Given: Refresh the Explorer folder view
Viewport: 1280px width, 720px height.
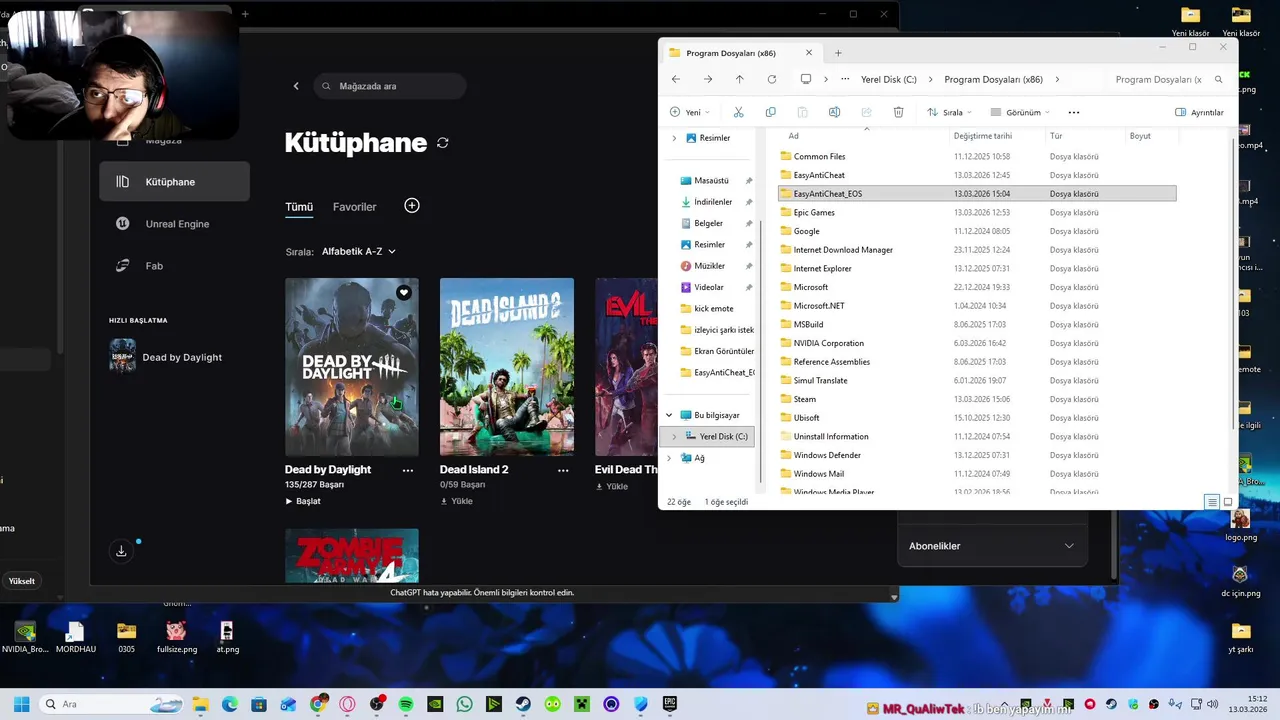Looking at the screenshot, I should 772,79.
